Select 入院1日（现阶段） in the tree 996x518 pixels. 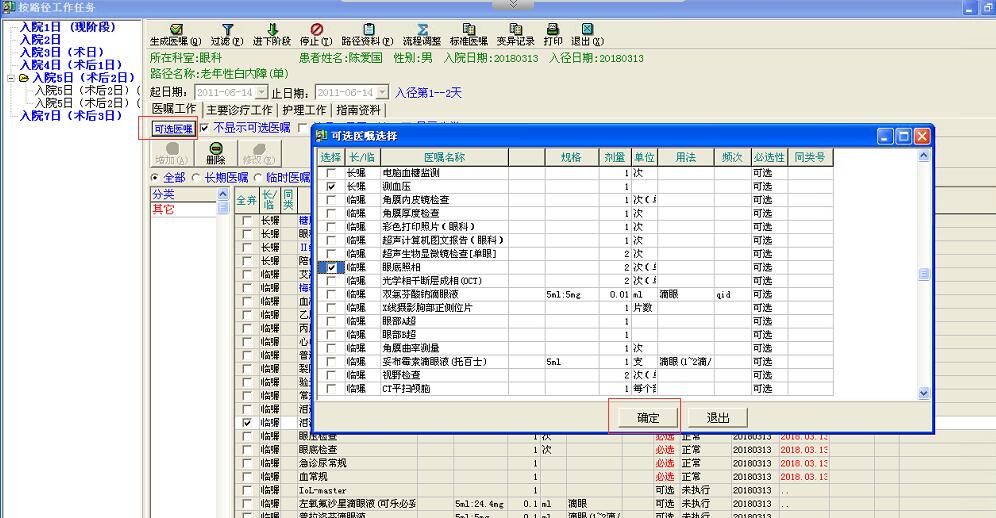pyautogui.click(x=68, y=27)
